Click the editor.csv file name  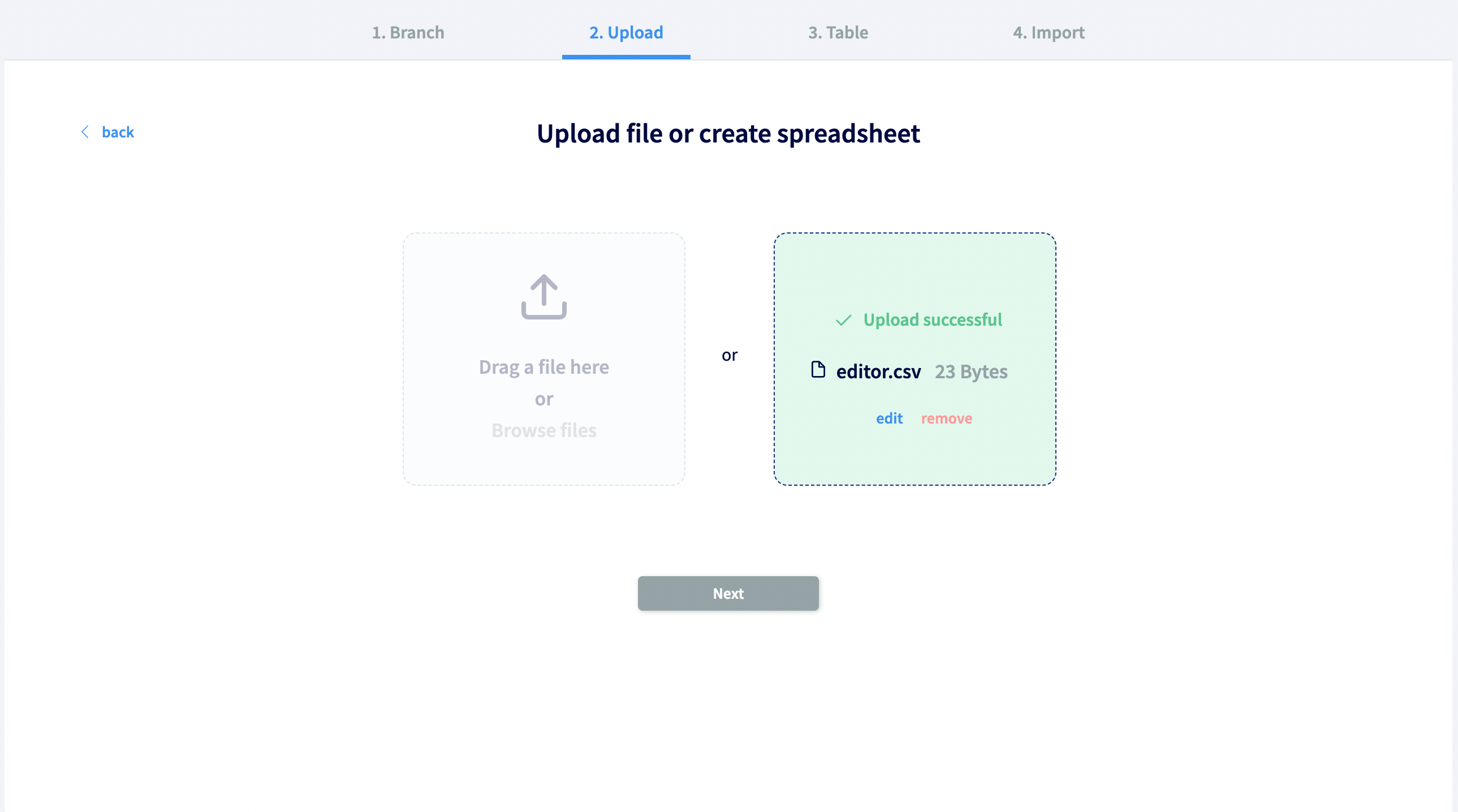878,372
